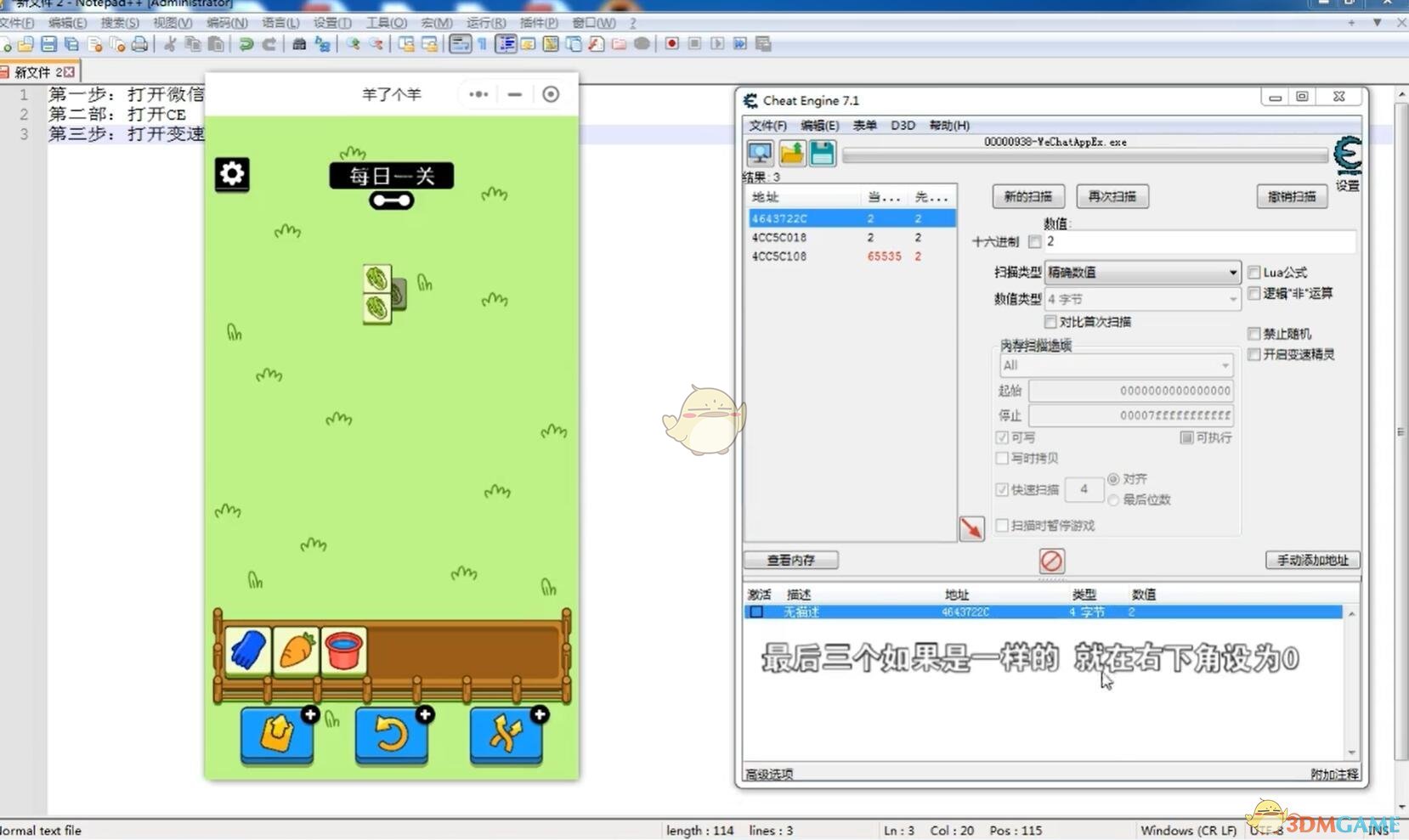Open the D3D menu in Cheat Engine
This screenshot has width=1409, height=840.
pyautogui.click(x=903, y=125)
